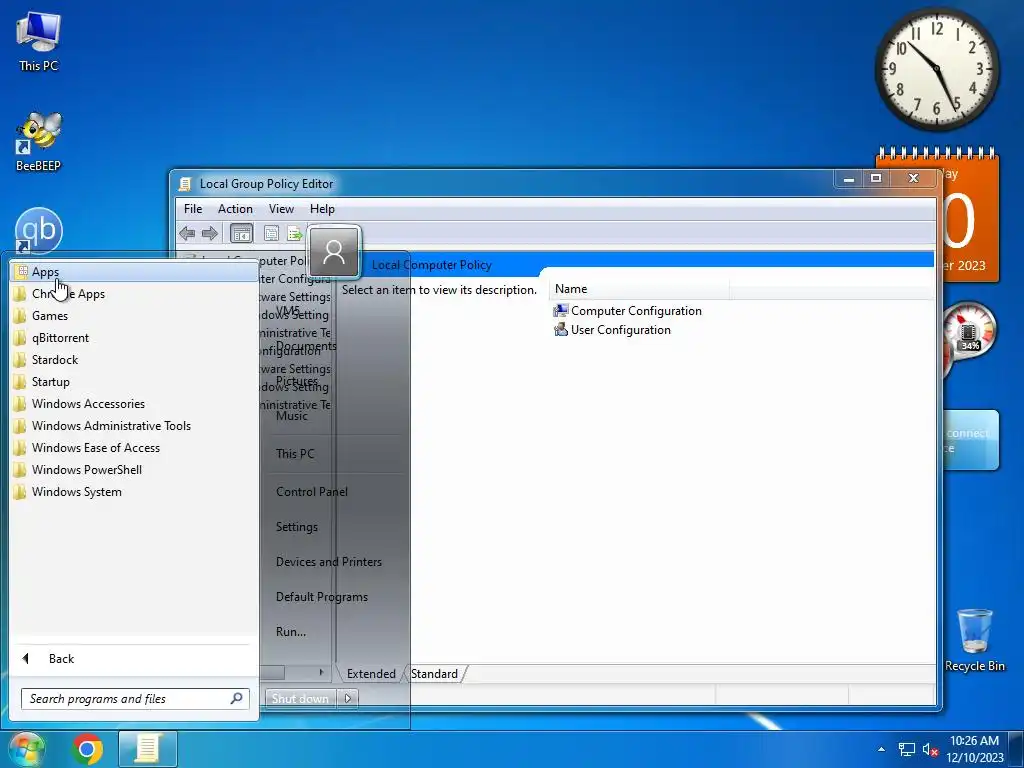Open Run... from Start menu
This screenshot has height=768, width=1024.
coord(291,632)
